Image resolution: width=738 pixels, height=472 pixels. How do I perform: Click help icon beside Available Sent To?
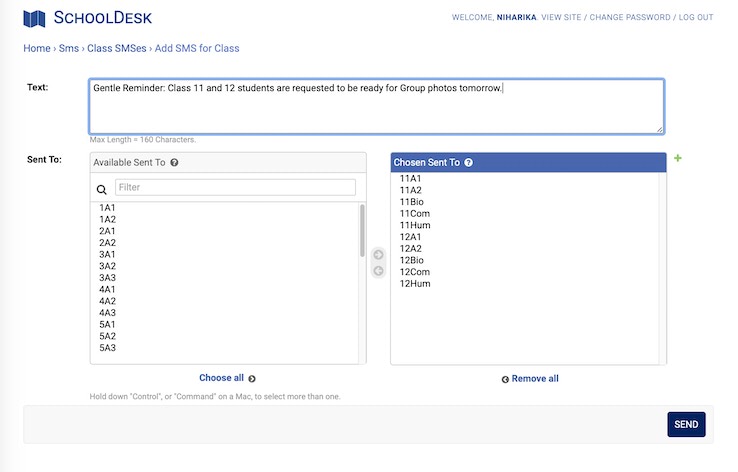pyautogui.click(x=174, y=162)
